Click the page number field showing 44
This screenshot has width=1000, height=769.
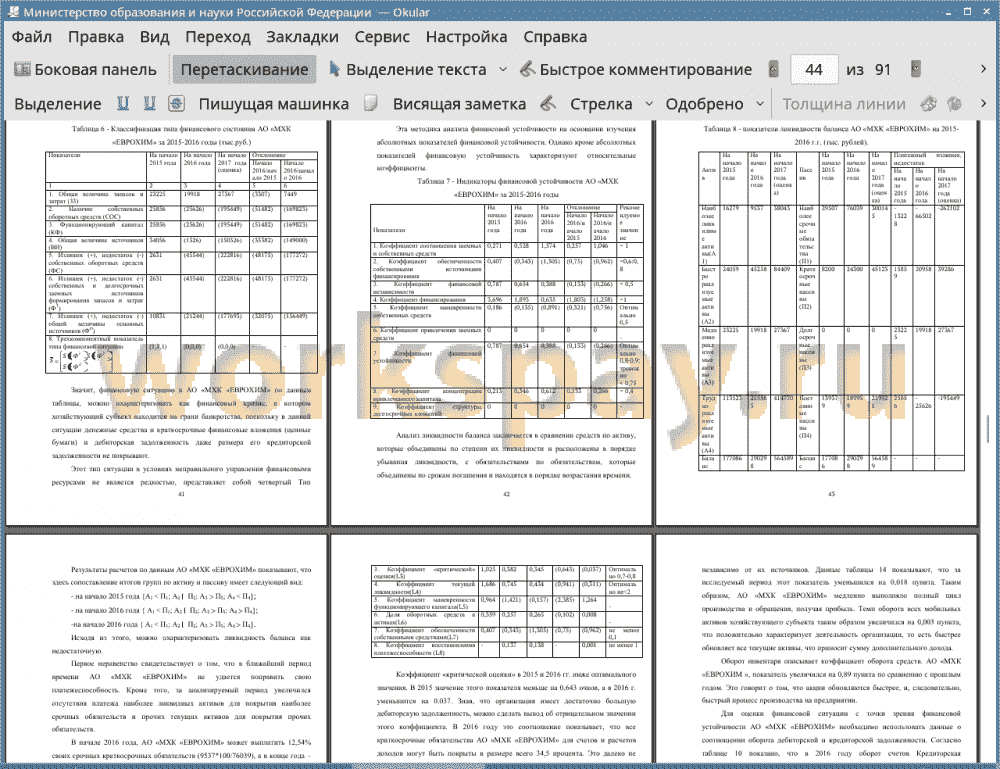814,70
